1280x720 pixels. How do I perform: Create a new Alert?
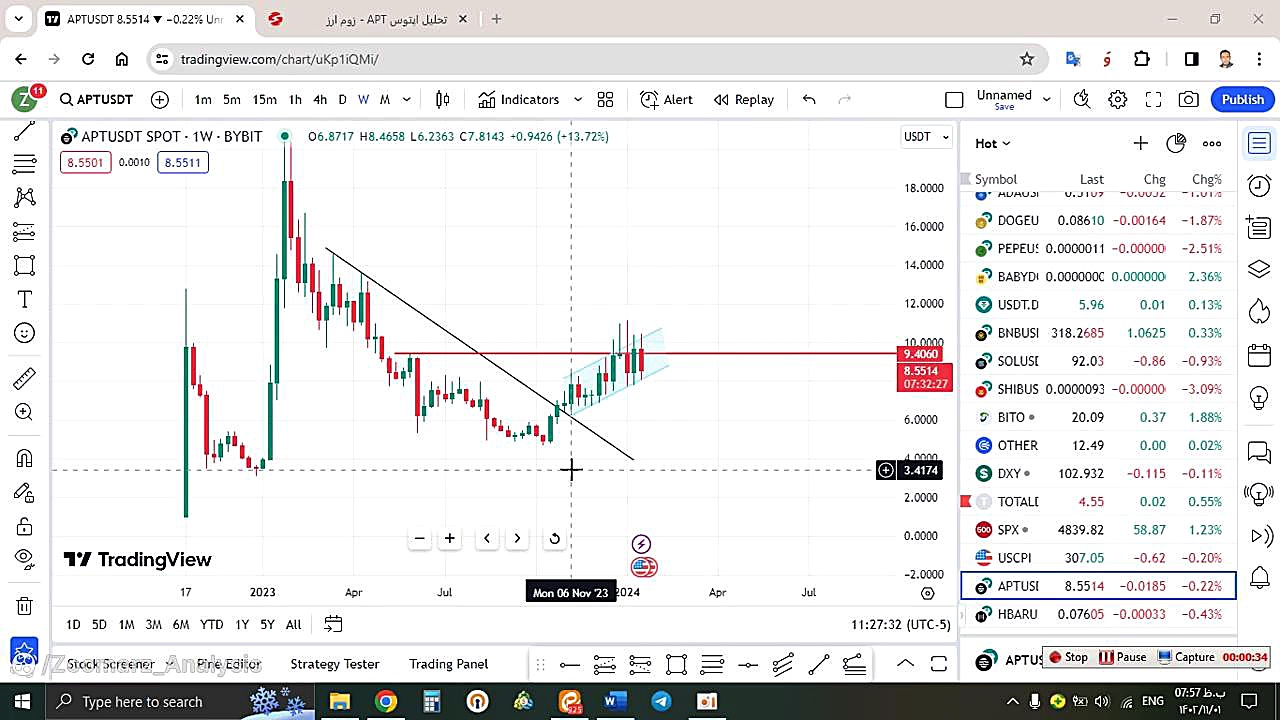point(667,99)
